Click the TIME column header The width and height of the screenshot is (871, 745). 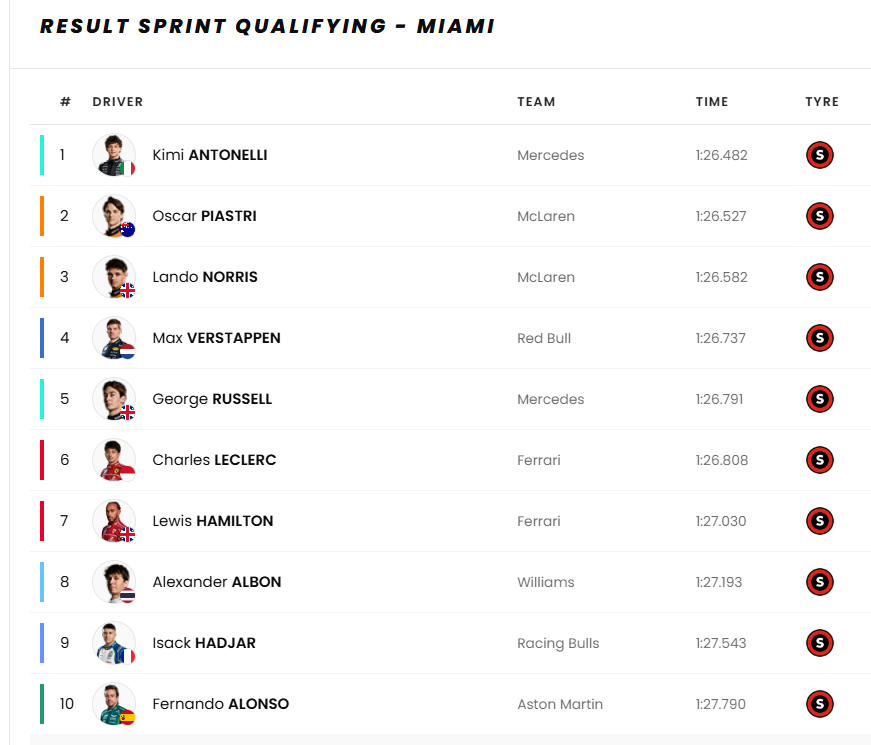click(x=712, y=101)
